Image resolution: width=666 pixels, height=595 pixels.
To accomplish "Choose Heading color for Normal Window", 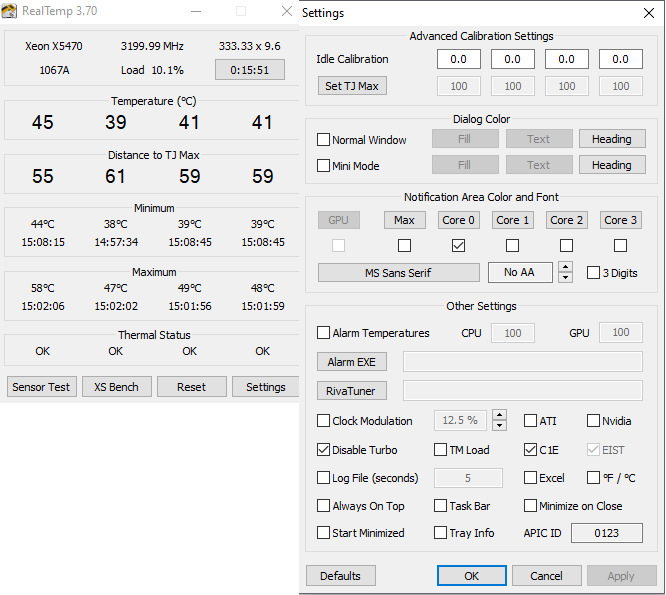I will point(612,139).
